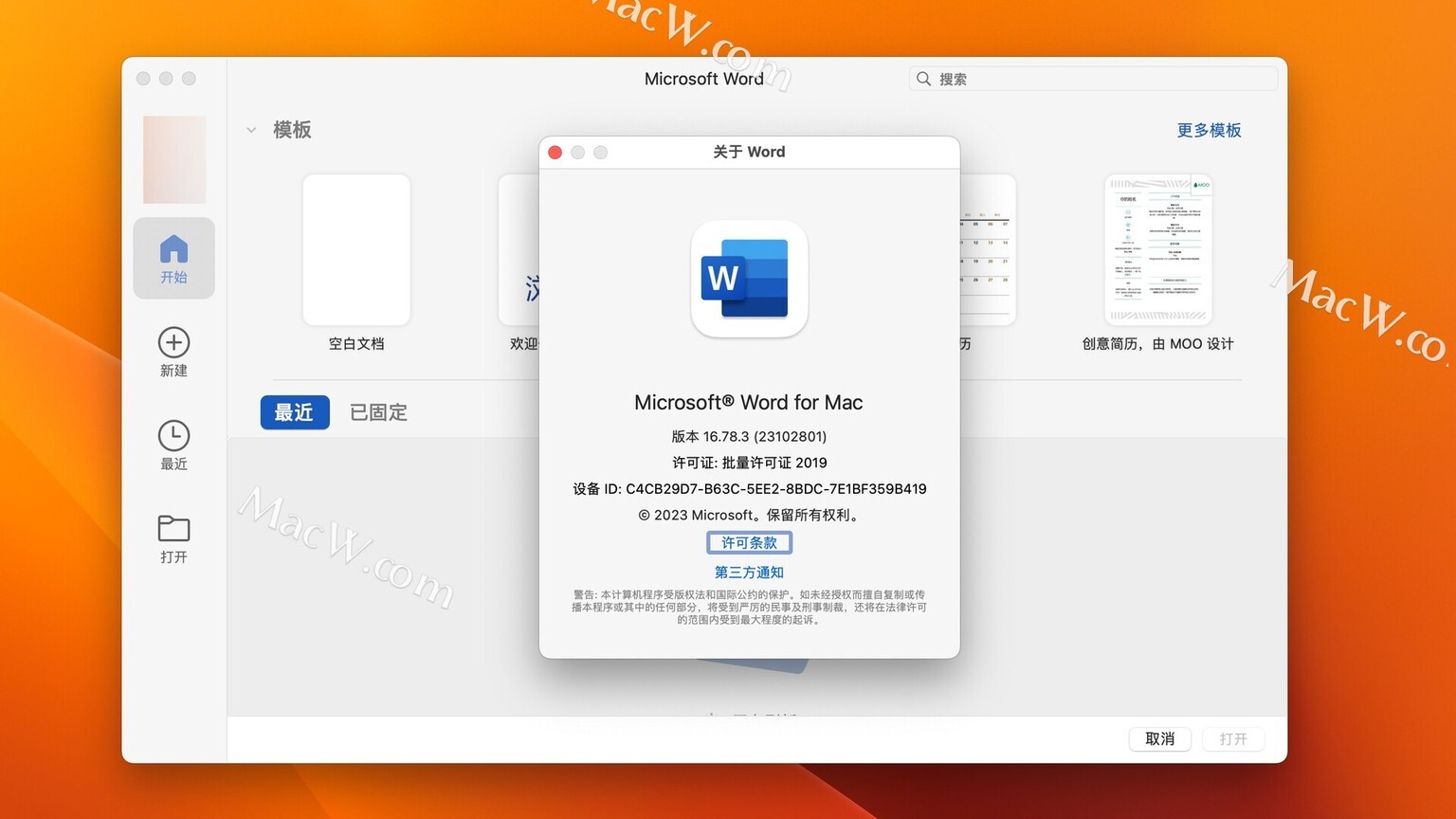Click the account avatar in sidebar
This screenshot has width=1456, height=819.
pos(174,159)
